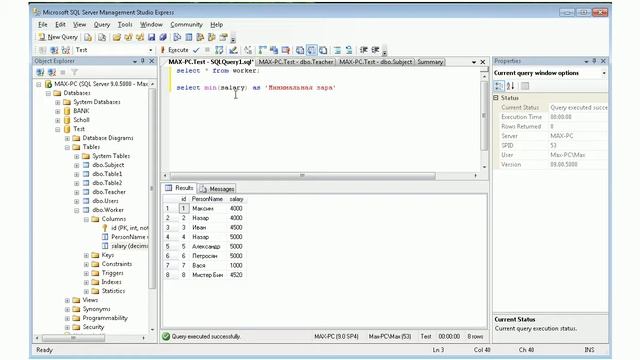Switch to Results to Text
The width and height of the screenshot is (640, 360).
click(x=300, y=50)
